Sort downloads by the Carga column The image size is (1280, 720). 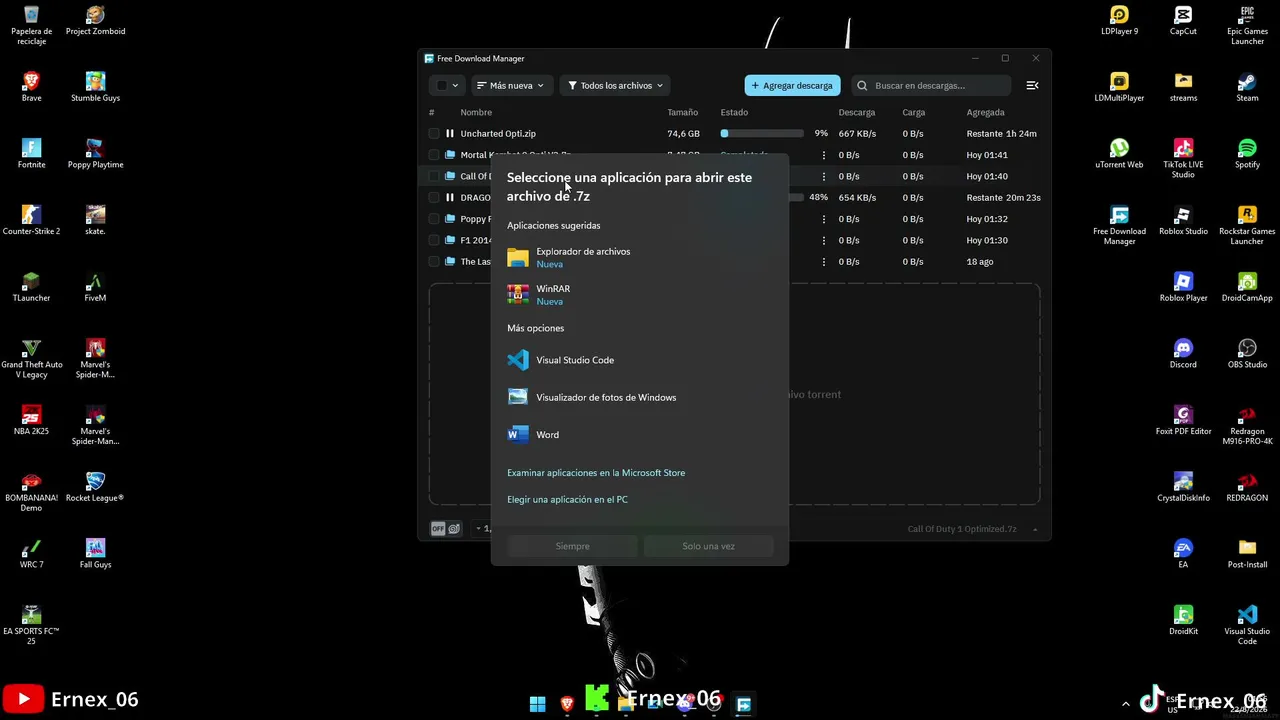point(914,113)
